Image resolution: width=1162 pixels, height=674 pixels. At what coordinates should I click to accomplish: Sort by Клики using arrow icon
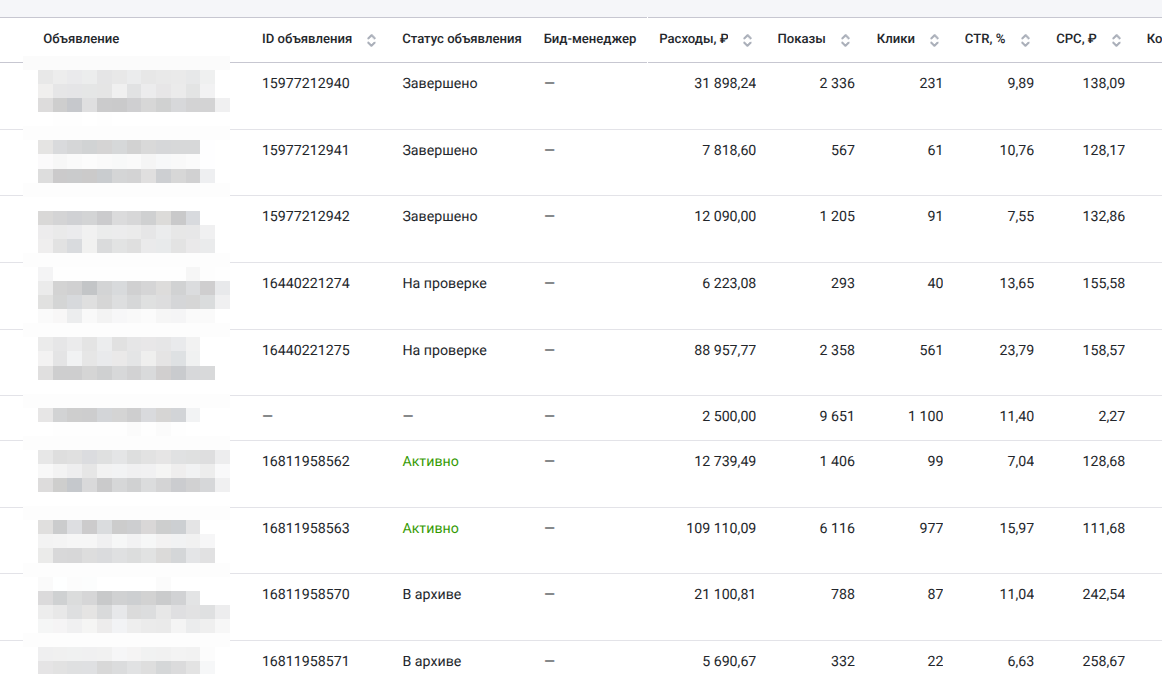click(x=934, y=40)
